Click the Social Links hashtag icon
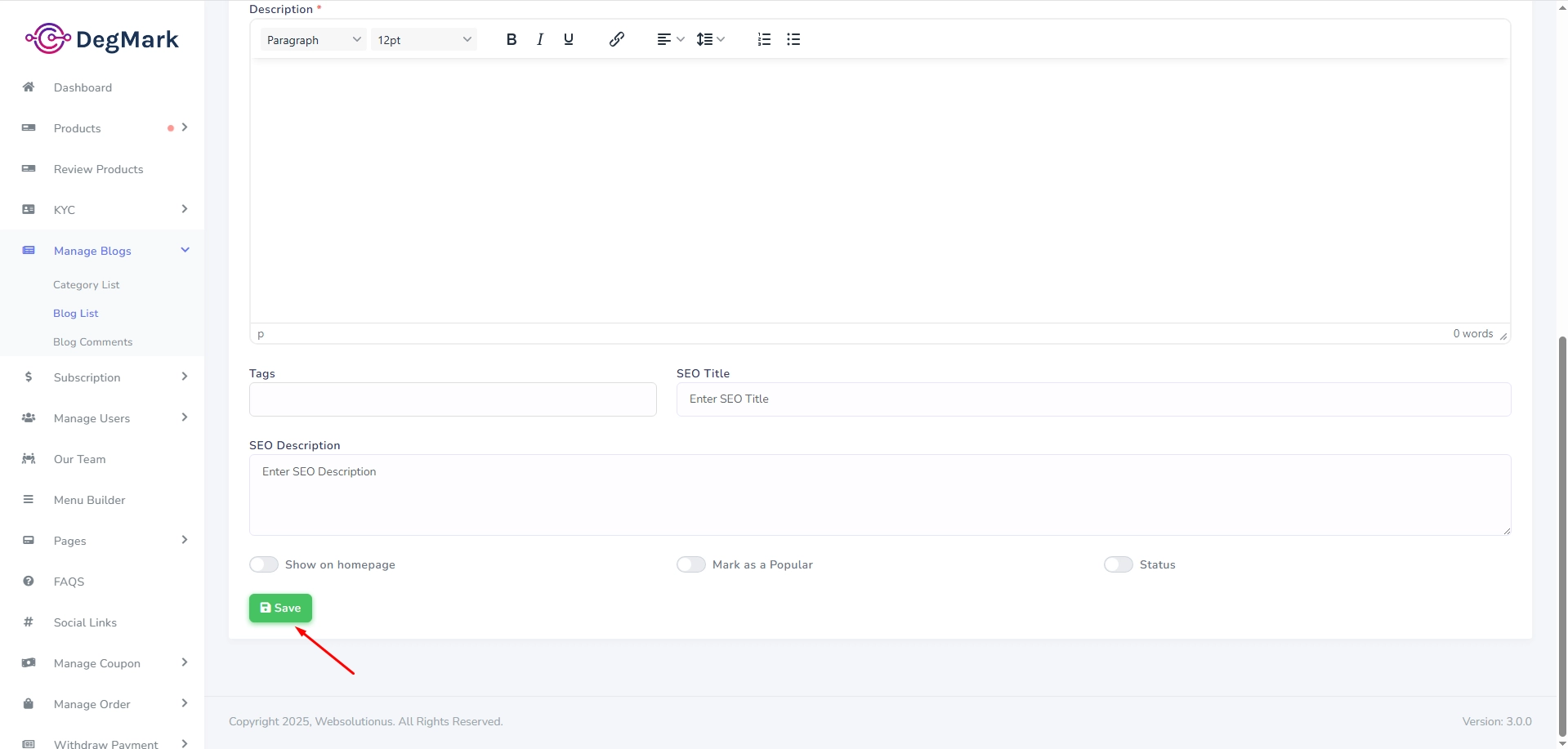The width and height of the screenshot is (1568, 749). point(29,622)
